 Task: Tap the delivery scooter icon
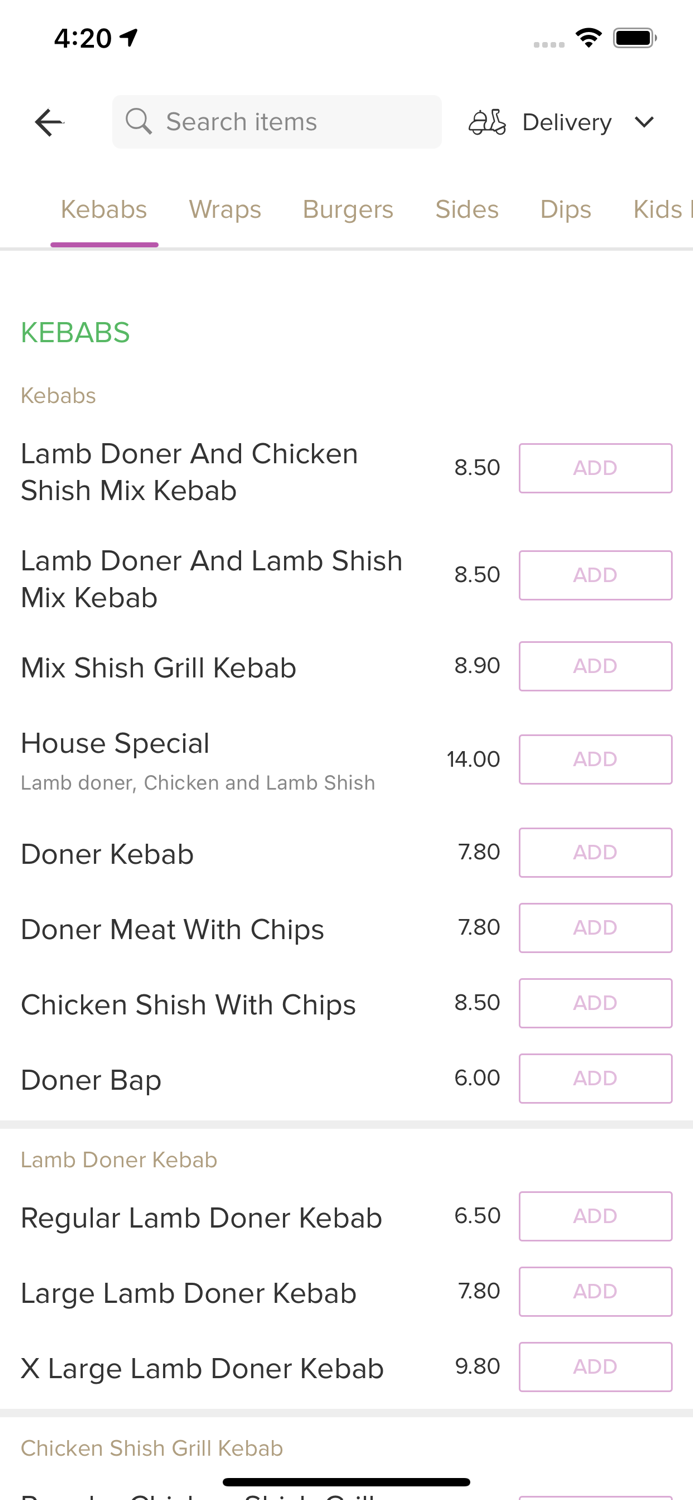[x=487, y=122]
